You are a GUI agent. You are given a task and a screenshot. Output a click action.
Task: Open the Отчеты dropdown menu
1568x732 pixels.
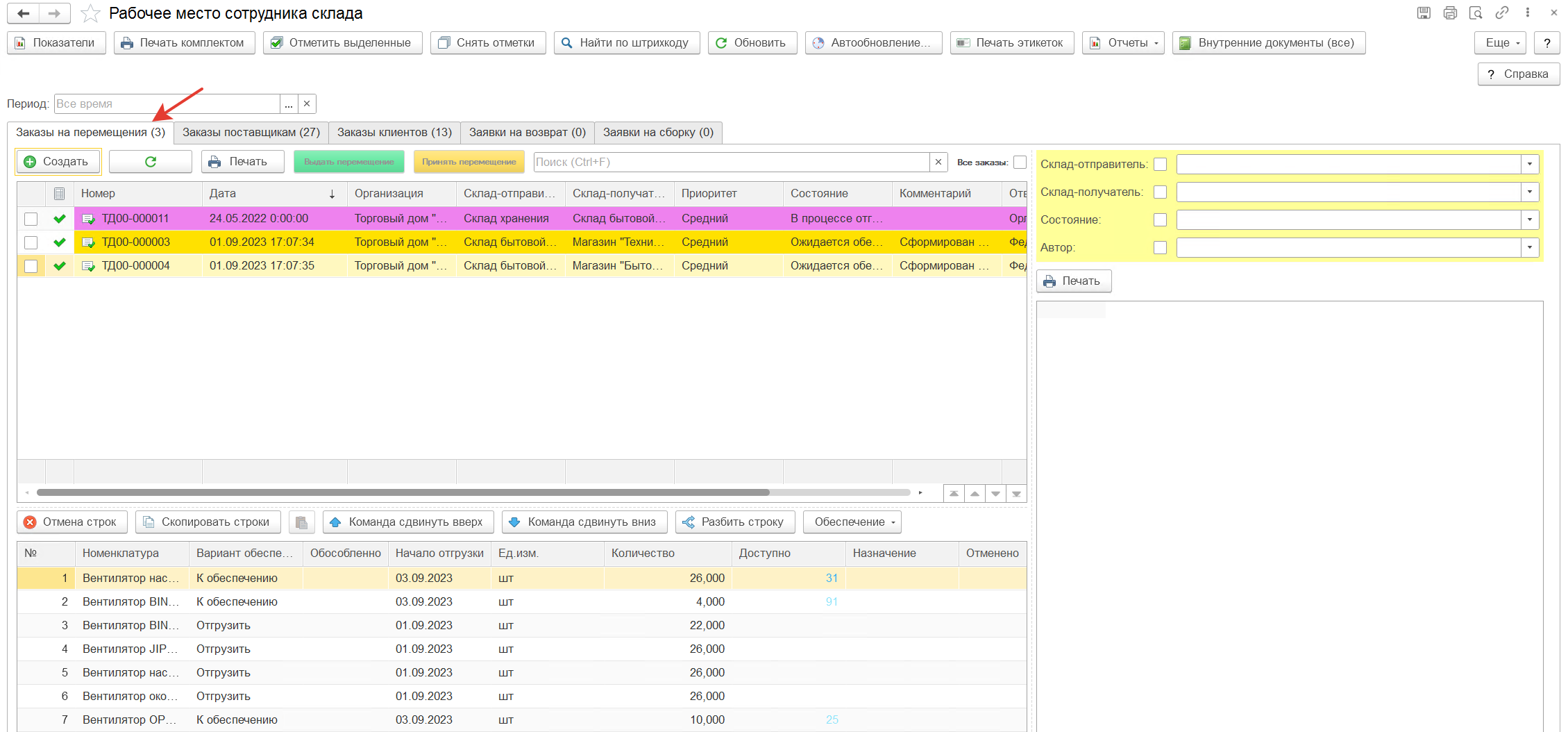point(1123,43)
